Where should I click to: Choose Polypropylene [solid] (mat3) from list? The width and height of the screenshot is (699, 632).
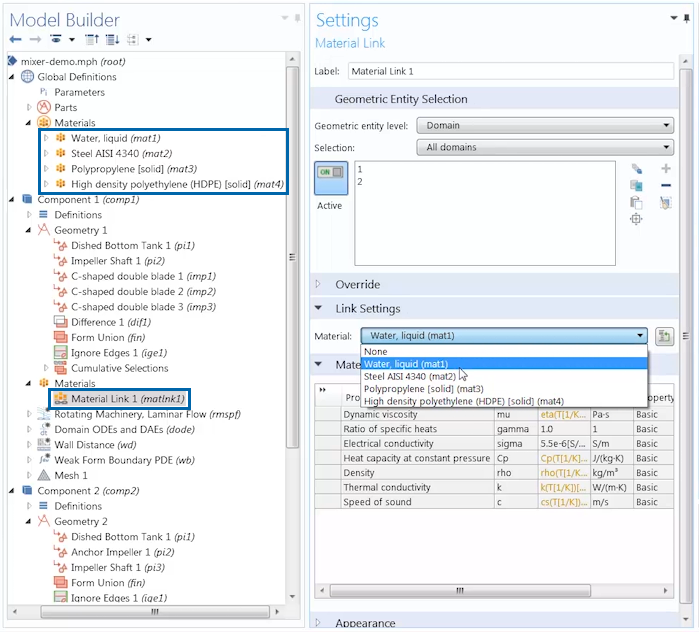tap(423, 389)
